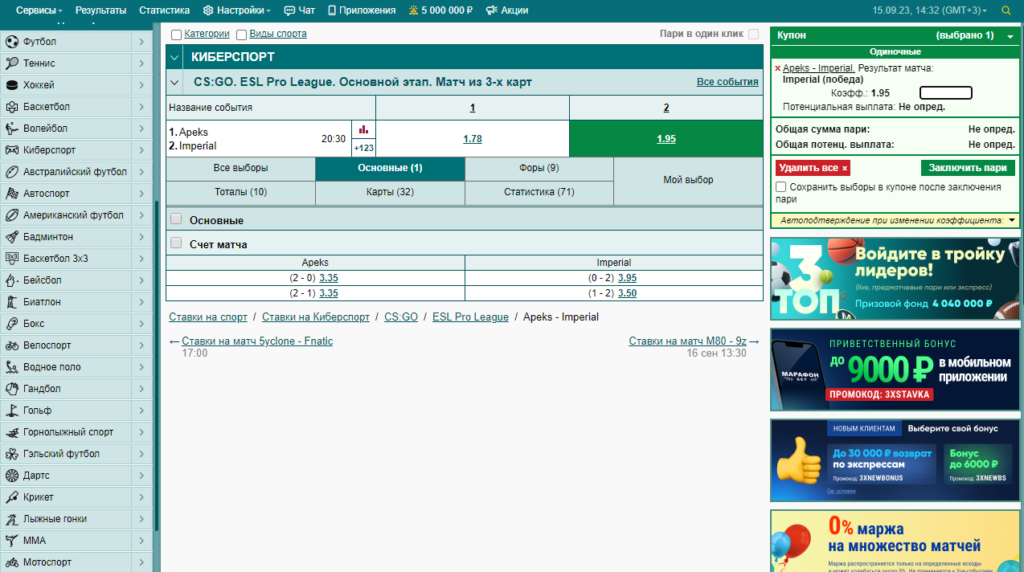Click the Водное поло icon
The width and height of the screenshot is (1024, 572).
pyautogui.click(x=12, y=367)
